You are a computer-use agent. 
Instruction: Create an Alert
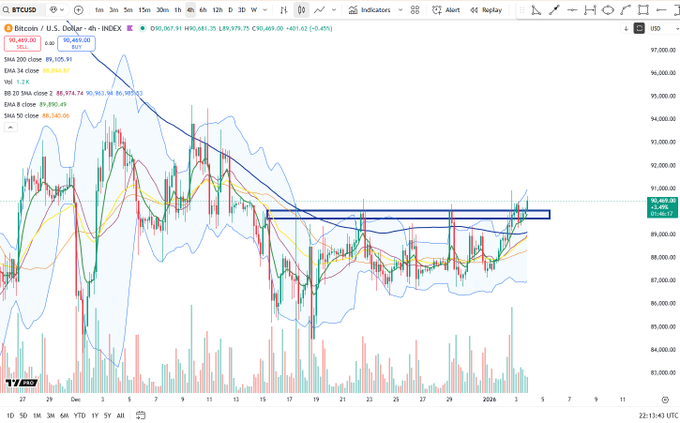(x=446, y=10)
